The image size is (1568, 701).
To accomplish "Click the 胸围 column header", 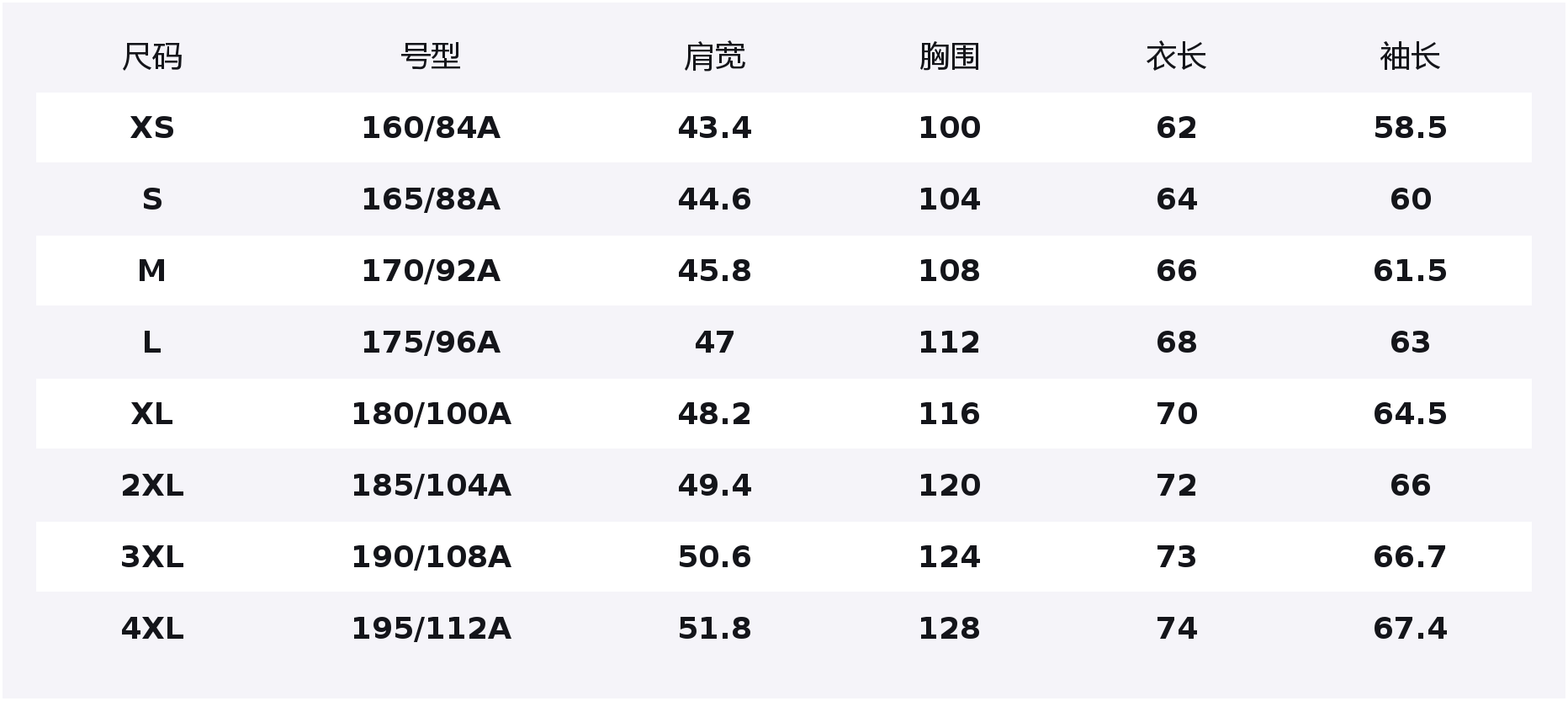I will point(949,57).
